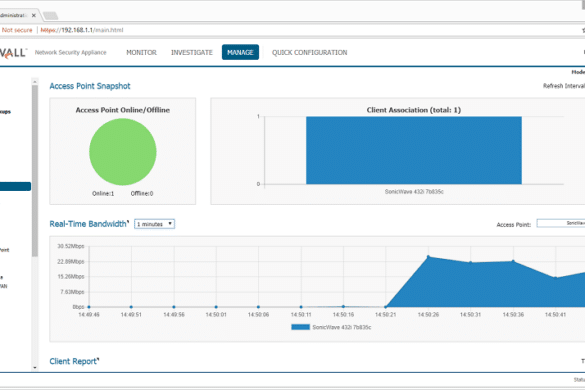Click 'SonicWave 432i 7b835c' under client chart
Screen dimensions: 585x390
click(x=414, y=191)
